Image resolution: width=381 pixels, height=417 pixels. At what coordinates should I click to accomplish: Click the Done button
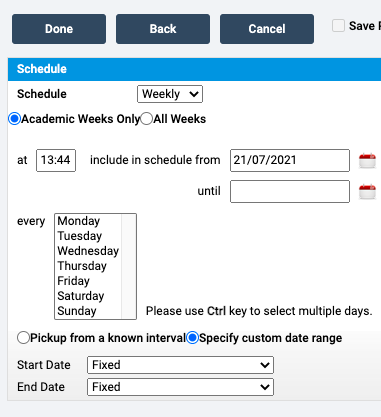59,29
